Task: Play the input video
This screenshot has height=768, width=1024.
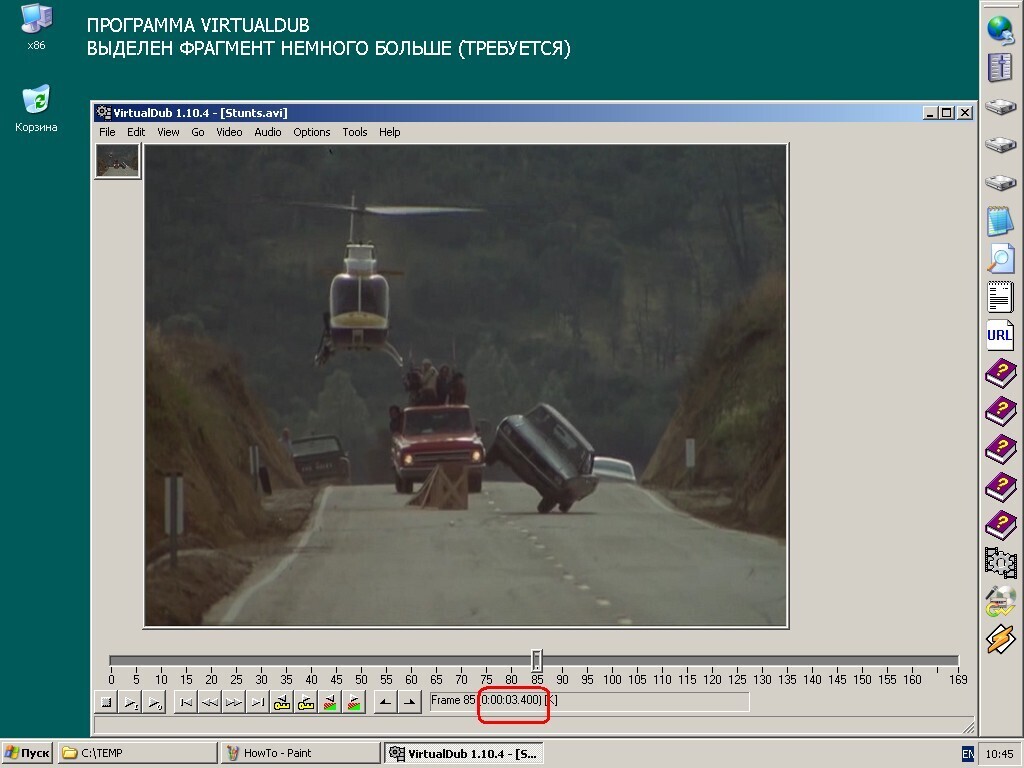Action: [x=130, y=703]
